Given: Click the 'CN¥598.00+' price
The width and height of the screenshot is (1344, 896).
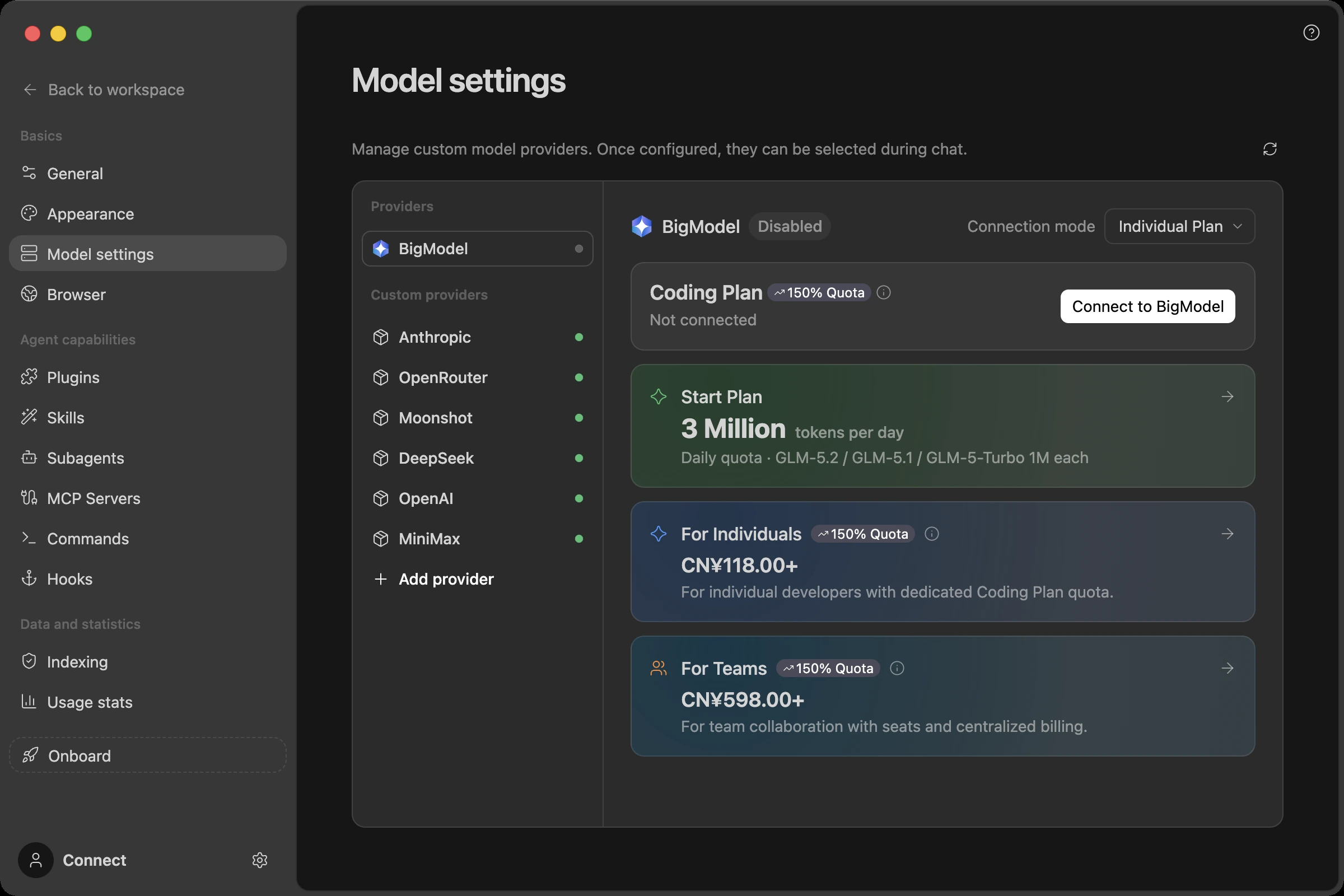Looking at the screenshot, I should tap(743, 699).
